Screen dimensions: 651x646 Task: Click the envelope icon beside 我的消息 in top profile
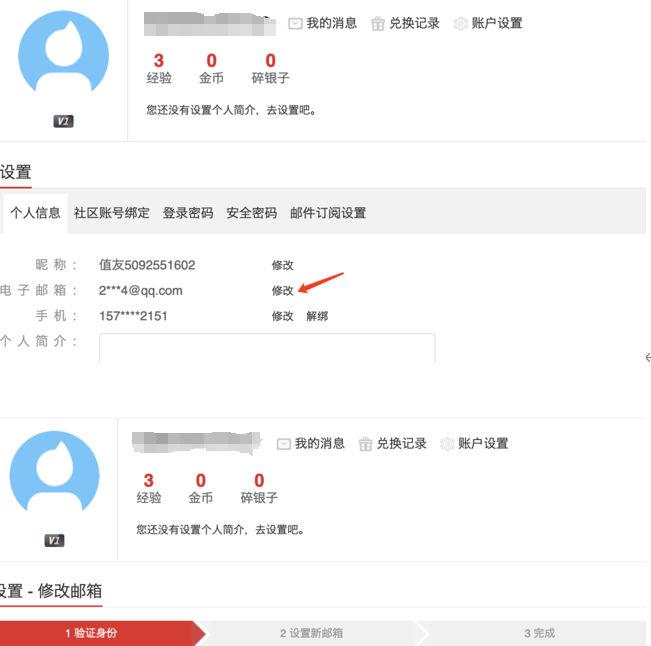tap(295, 24)
